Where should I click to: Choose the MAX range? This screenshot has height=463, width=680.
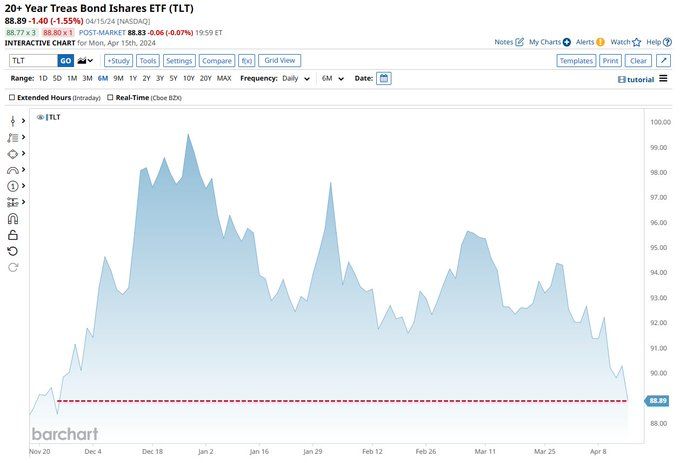click(224, 78)
